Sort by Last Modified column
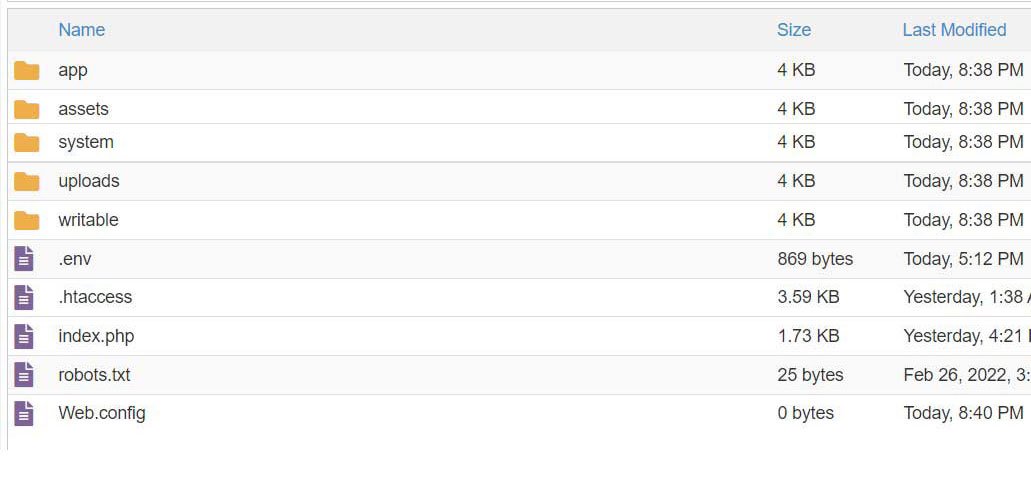 [x=954, y=30]
